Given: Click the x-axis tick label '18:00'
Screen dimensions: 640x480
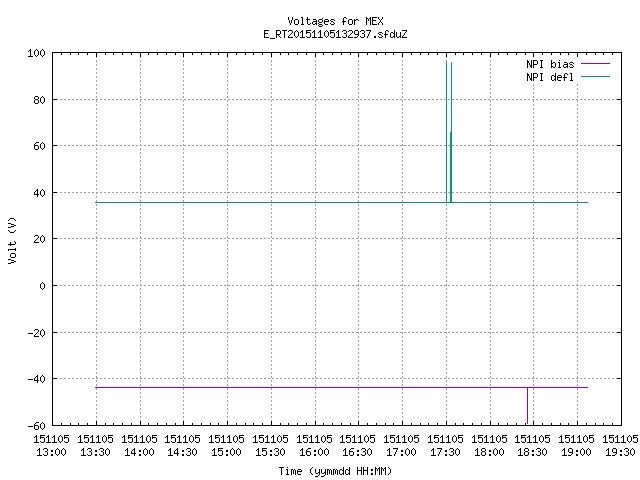Looking at the screenshot, I should point(489,452).
